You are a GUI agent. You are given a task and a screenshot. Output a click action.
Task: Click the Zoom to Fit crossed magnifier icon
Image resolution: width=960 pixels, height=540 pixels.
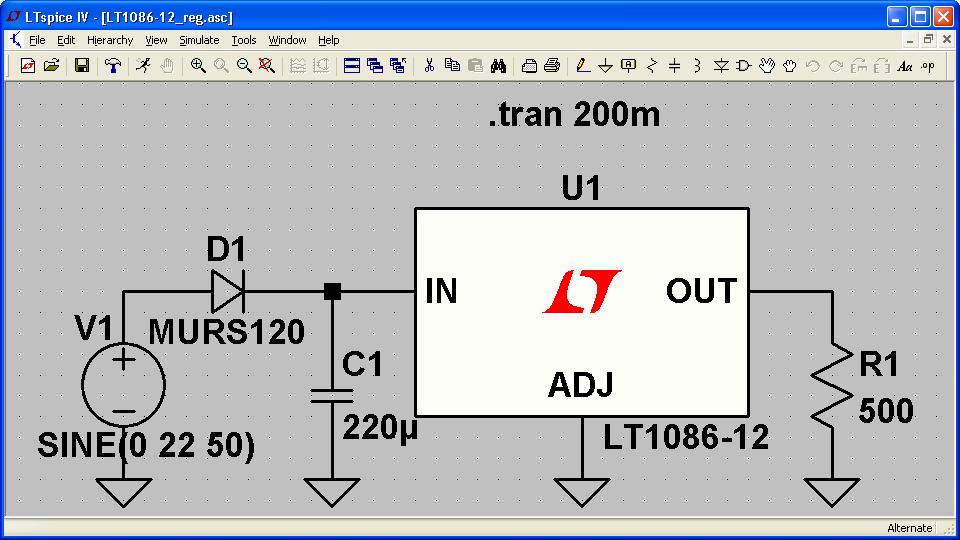(x=266, y=66)
